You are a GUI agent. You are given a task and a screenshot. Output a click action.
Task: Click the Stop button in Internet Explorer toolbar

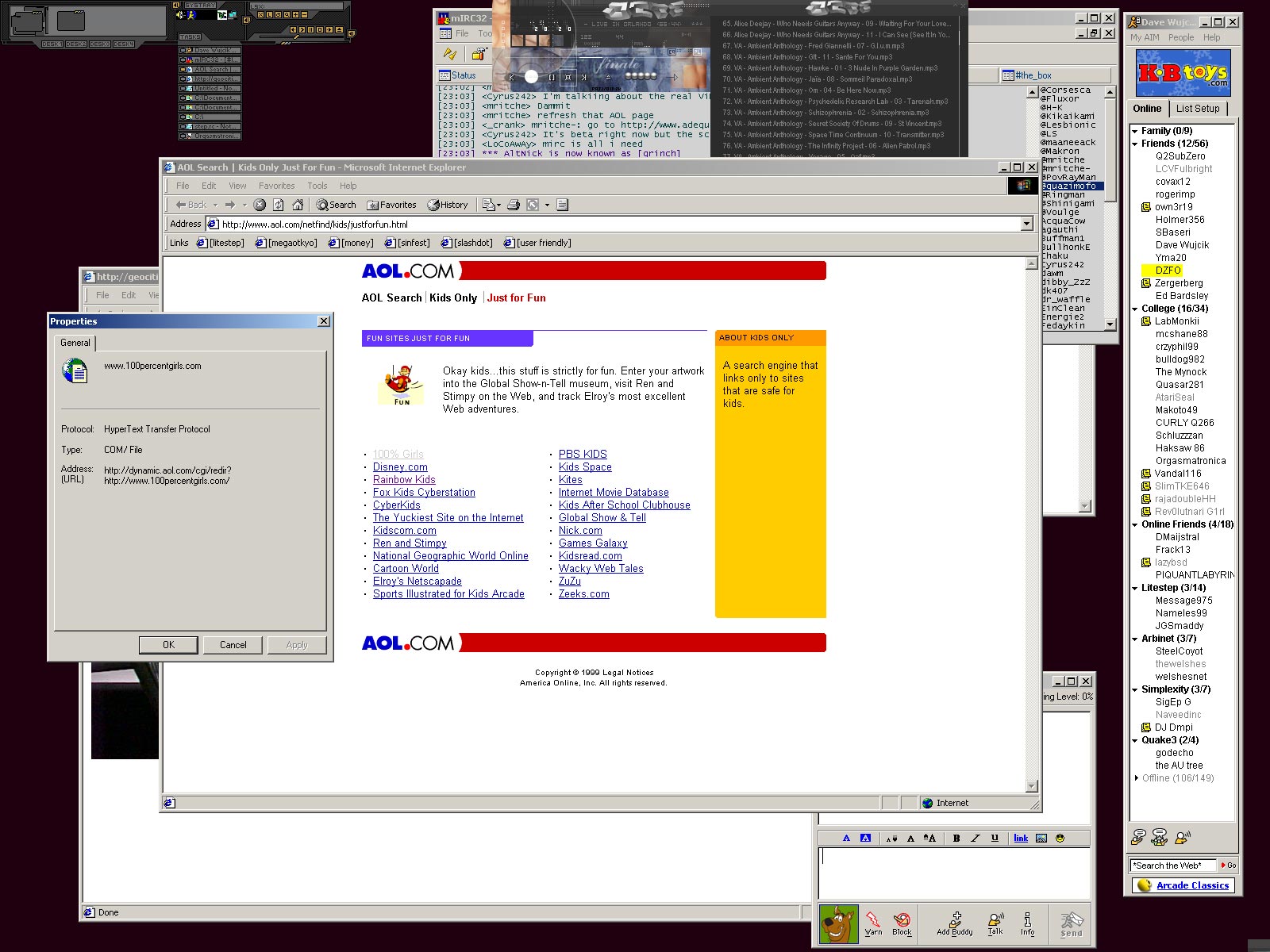click(260, 205)
